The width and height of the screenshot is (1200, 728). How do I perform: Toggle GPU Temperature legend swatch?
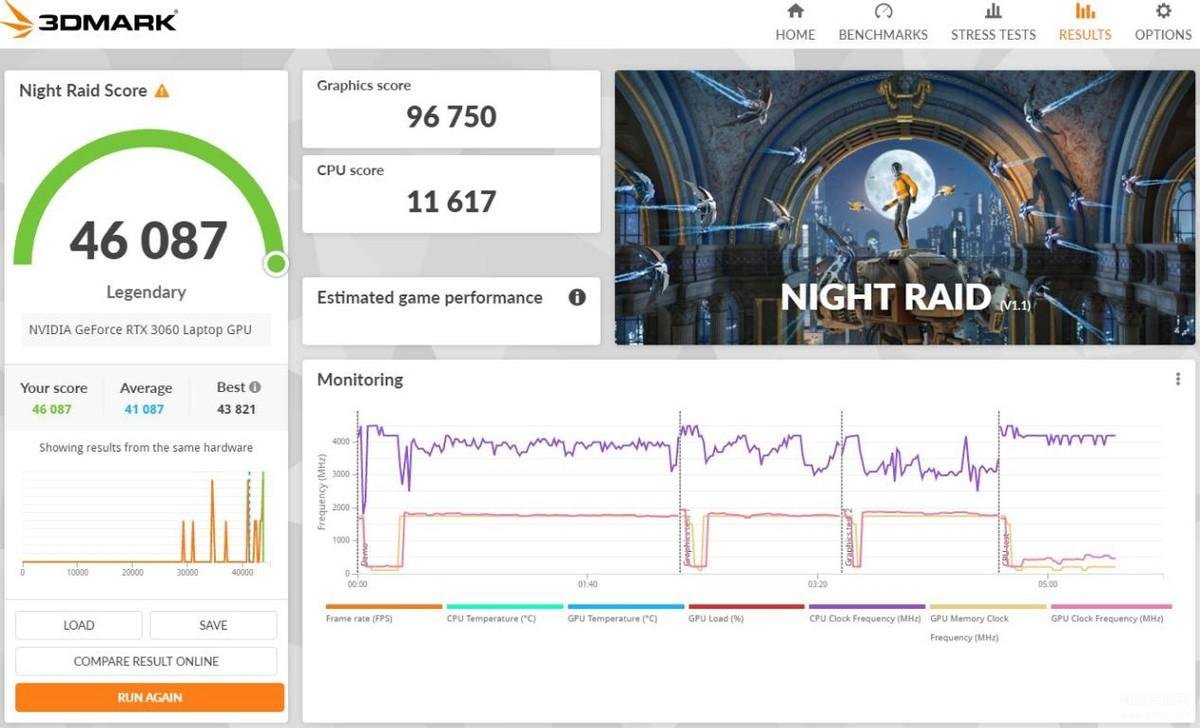pos(626,606)
